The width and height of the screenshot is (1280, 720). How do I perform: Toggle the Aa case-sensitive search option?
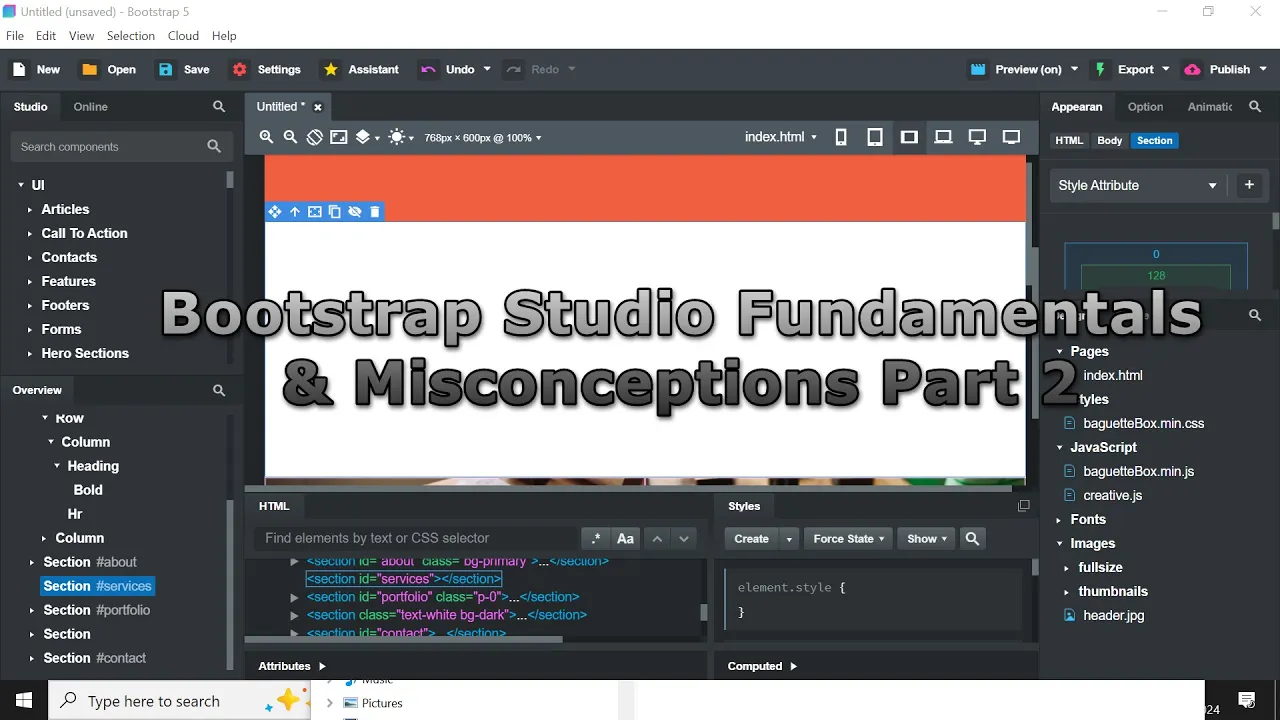(626, 539)
